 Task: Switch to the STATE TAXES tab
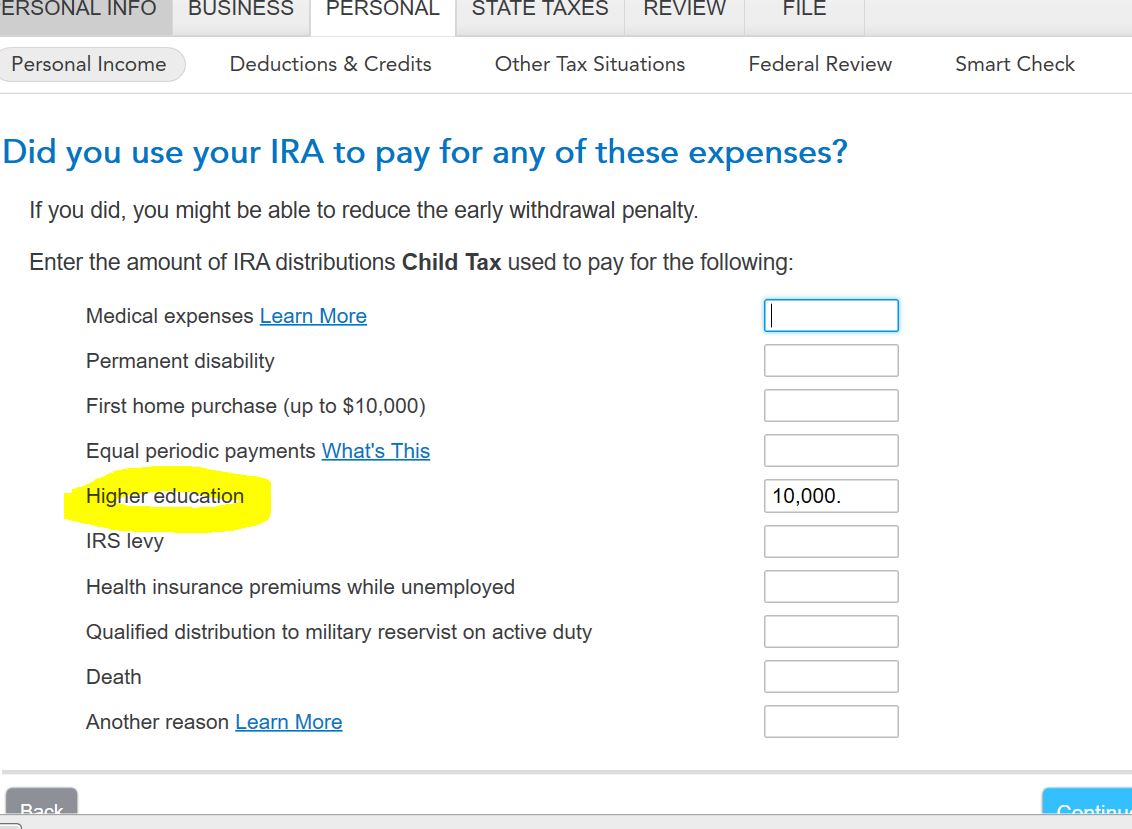(540, 10)
